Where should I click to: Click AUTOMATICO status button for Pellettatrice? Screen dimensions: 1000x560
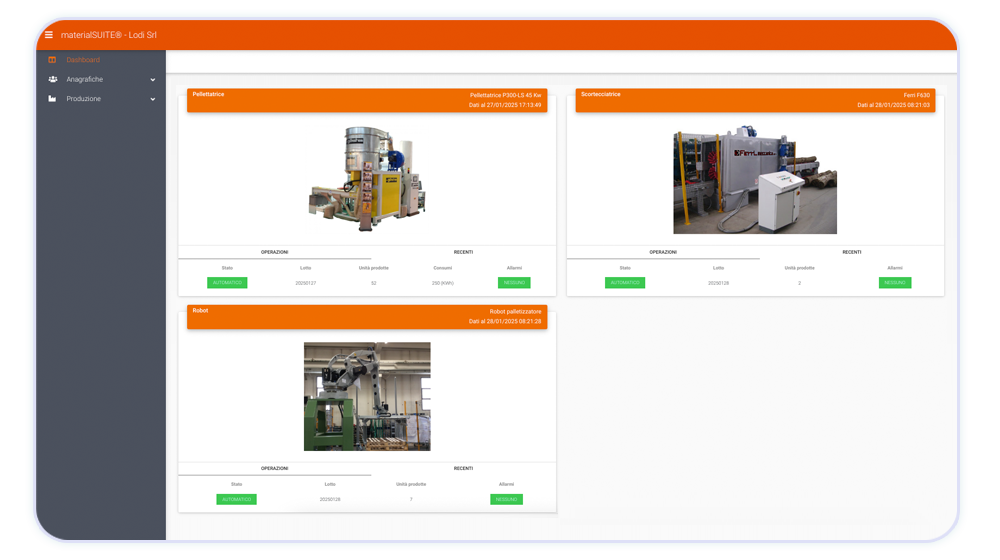click(x=227, y=283)
